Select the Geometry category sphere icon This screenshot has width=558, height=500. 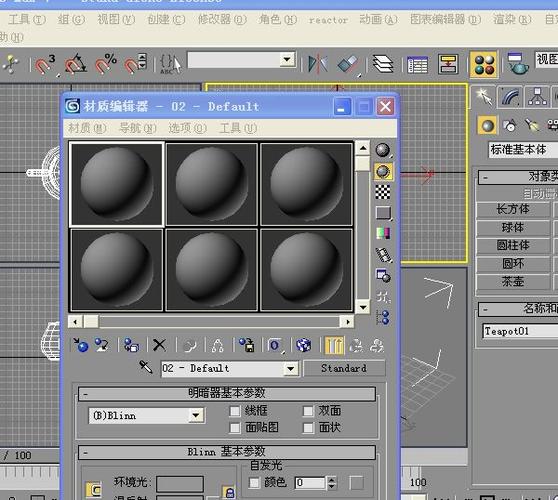click(487, 125)
